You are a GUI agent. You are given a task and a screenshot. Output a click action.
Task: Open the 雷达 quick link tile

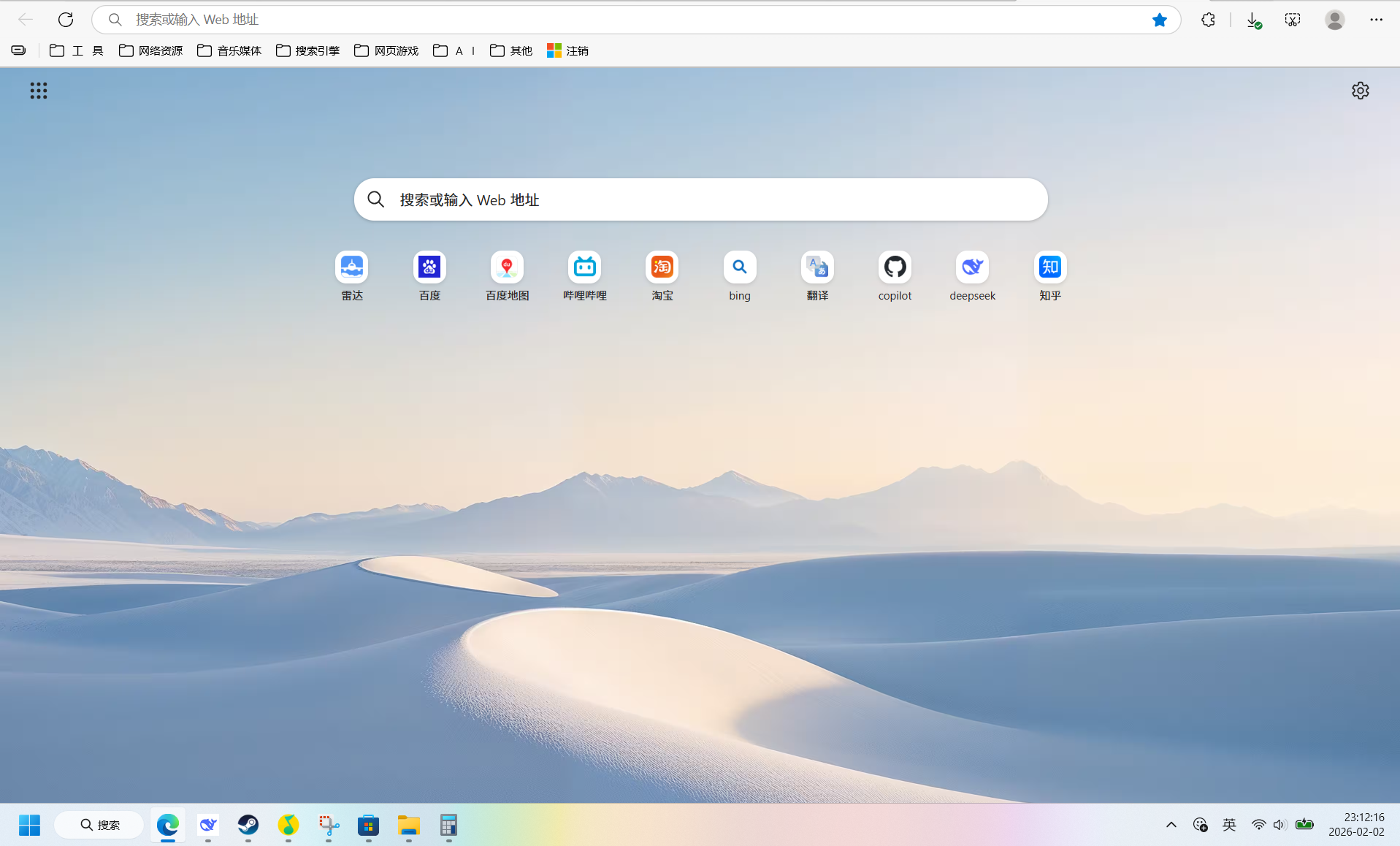(352, 276)
